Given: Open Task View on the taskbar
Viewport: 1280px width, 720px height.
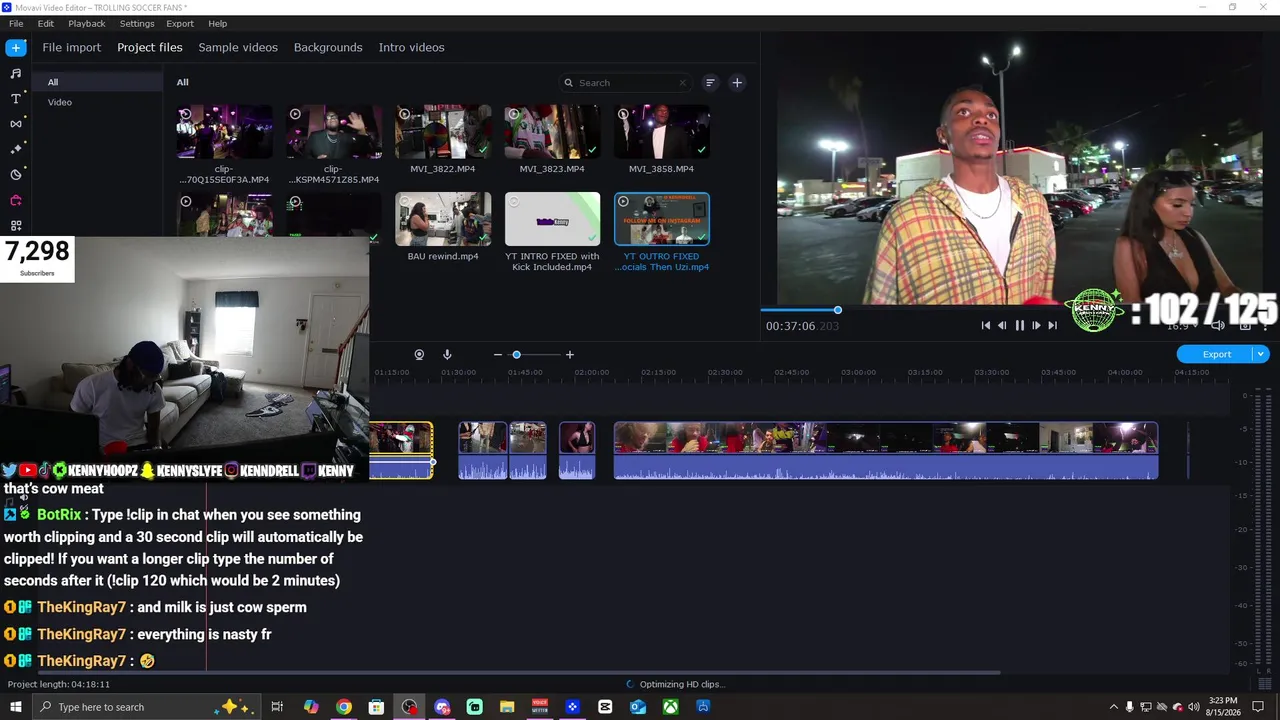Looking at the screenshot, I should tap(278, 707).
